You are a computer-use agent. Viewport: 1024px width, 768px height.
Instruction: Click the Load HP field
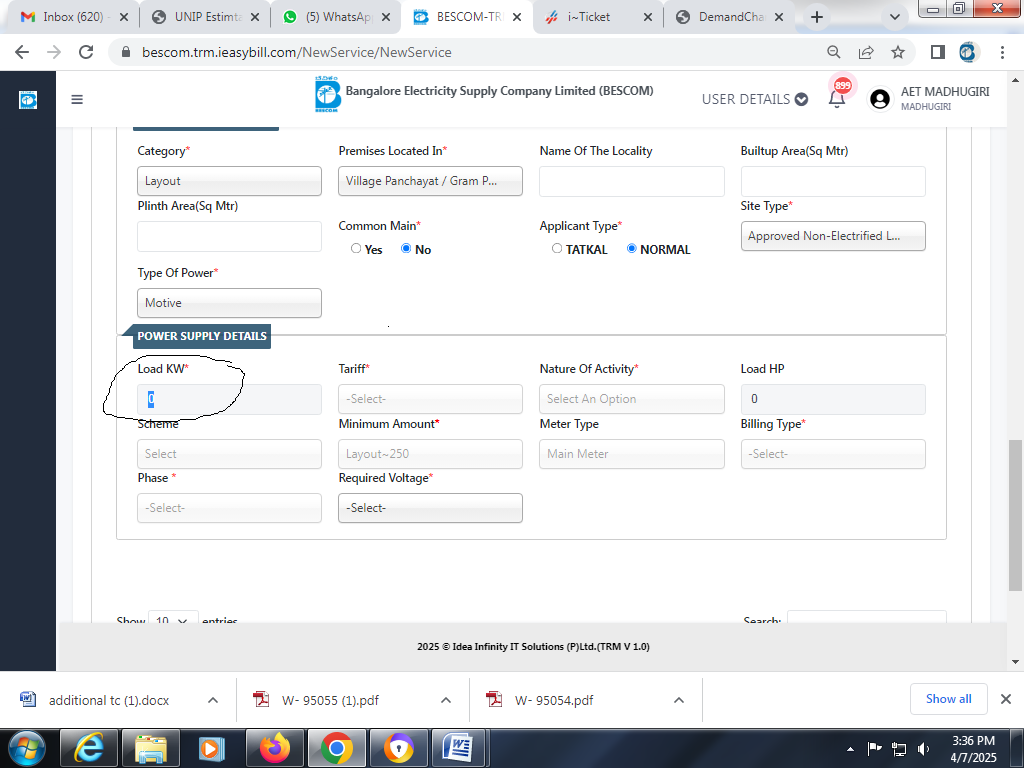coord(833,399)
